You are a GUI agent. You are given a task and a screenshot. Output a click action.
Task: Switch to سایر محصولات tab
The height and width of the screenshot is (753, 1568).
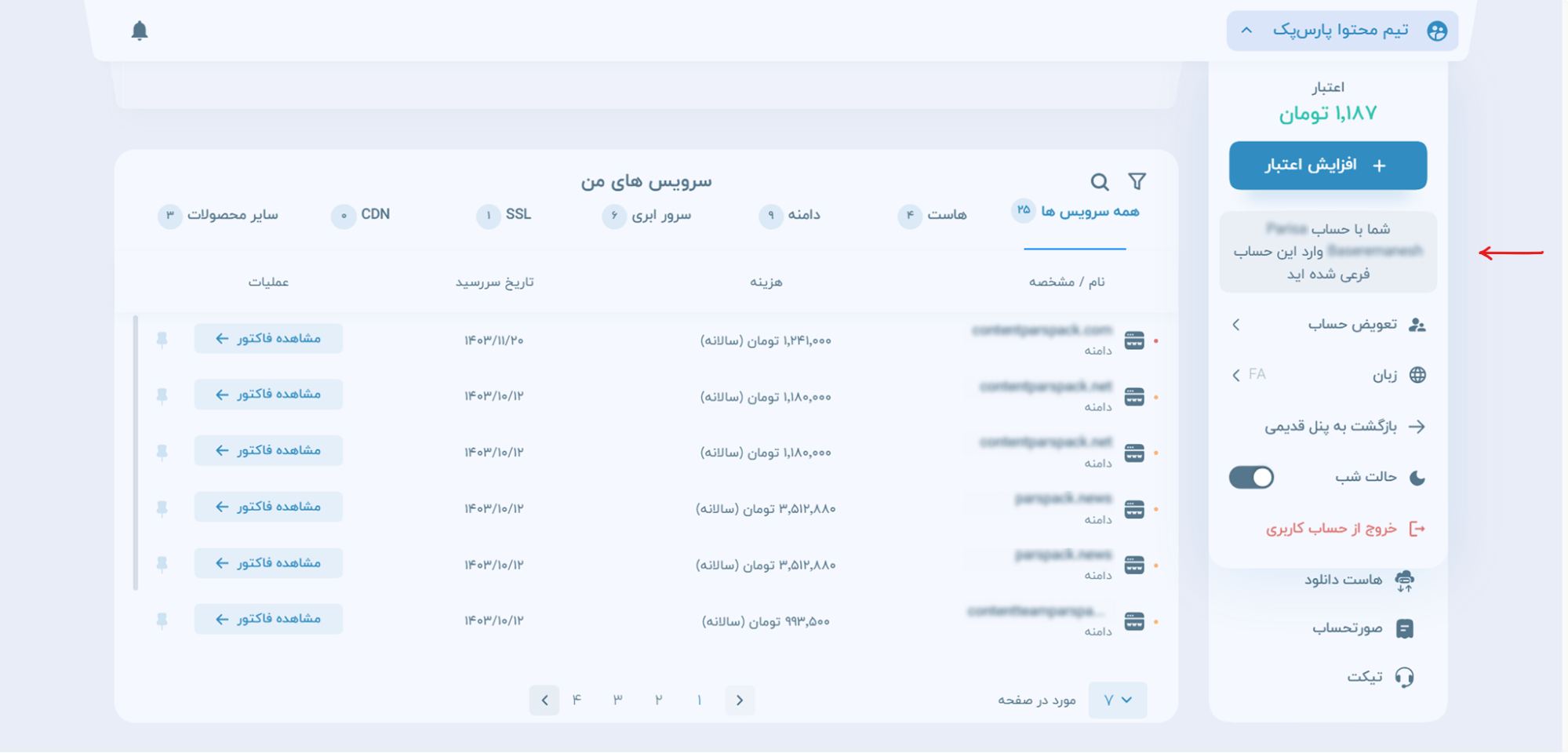tap(218, 215)
